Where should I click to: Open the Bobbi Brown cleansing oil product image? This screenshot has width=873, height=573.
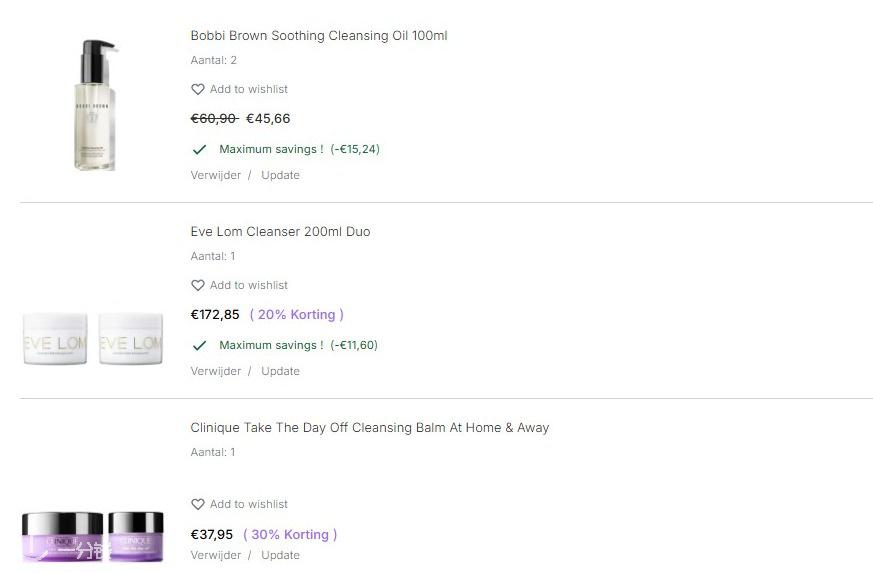click(95, 104)
